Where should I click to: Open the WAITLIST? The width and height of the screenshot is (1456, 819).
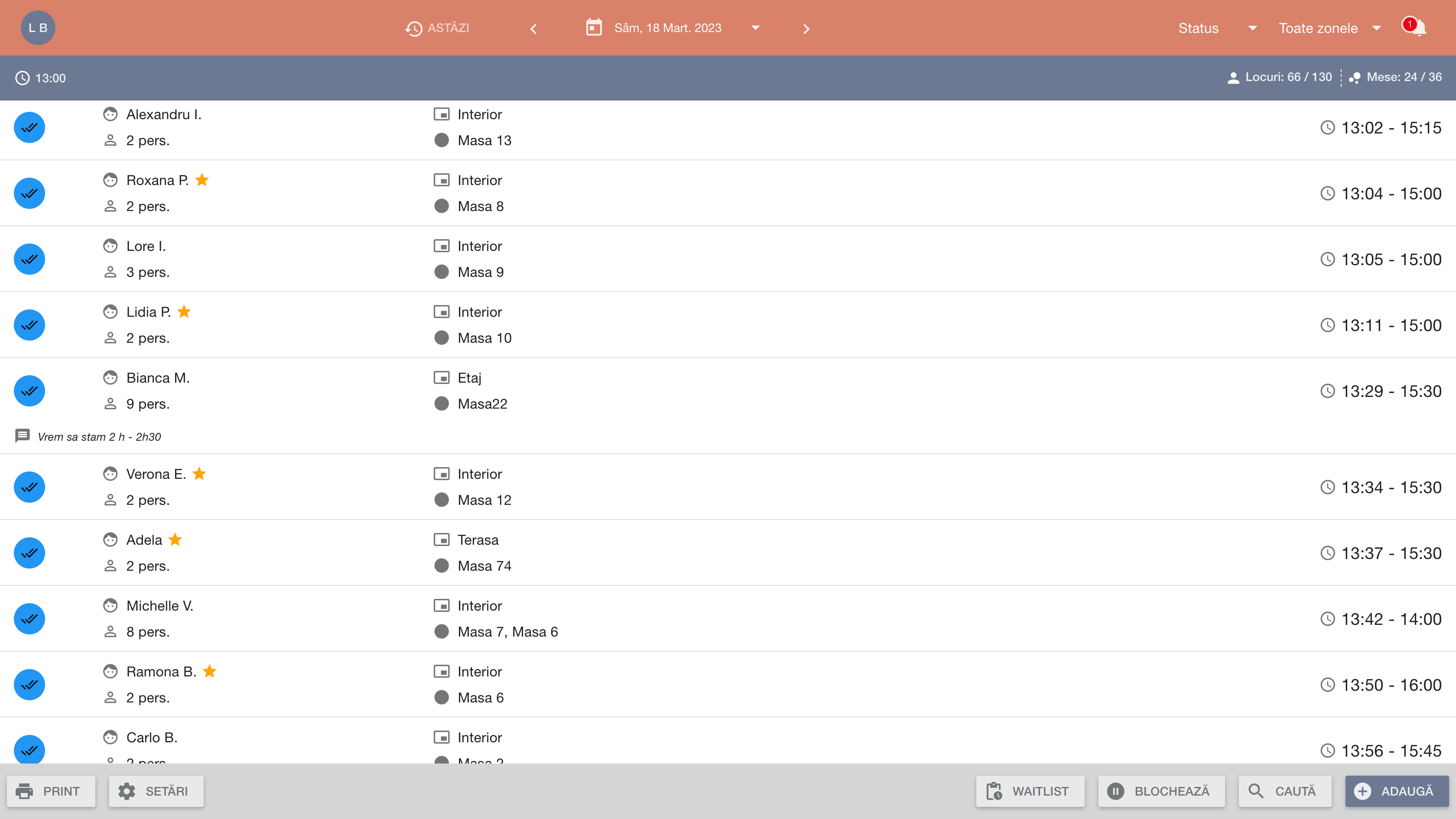[x=1030, y=791]
